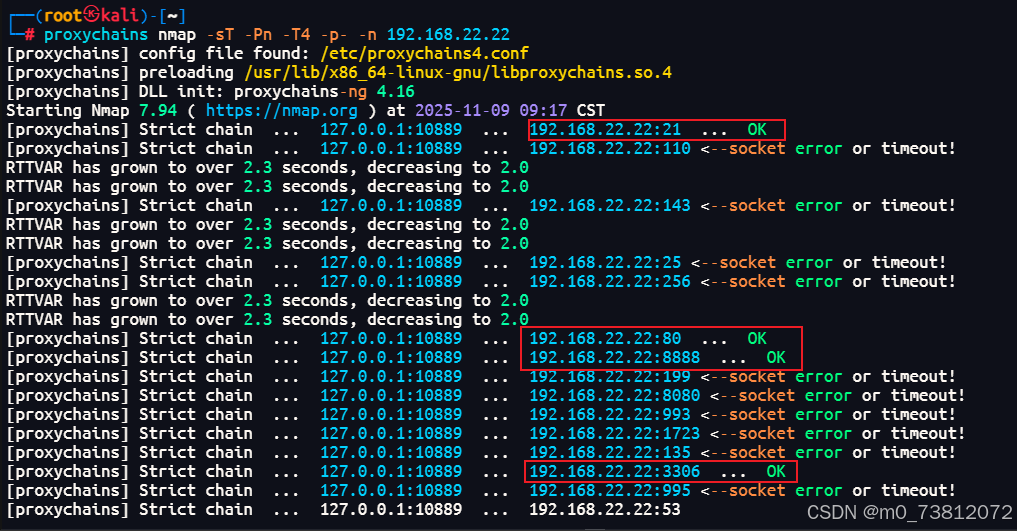Click the nmap word in the command
Screen dimensions: 1017x531
(x=177, y=34)
